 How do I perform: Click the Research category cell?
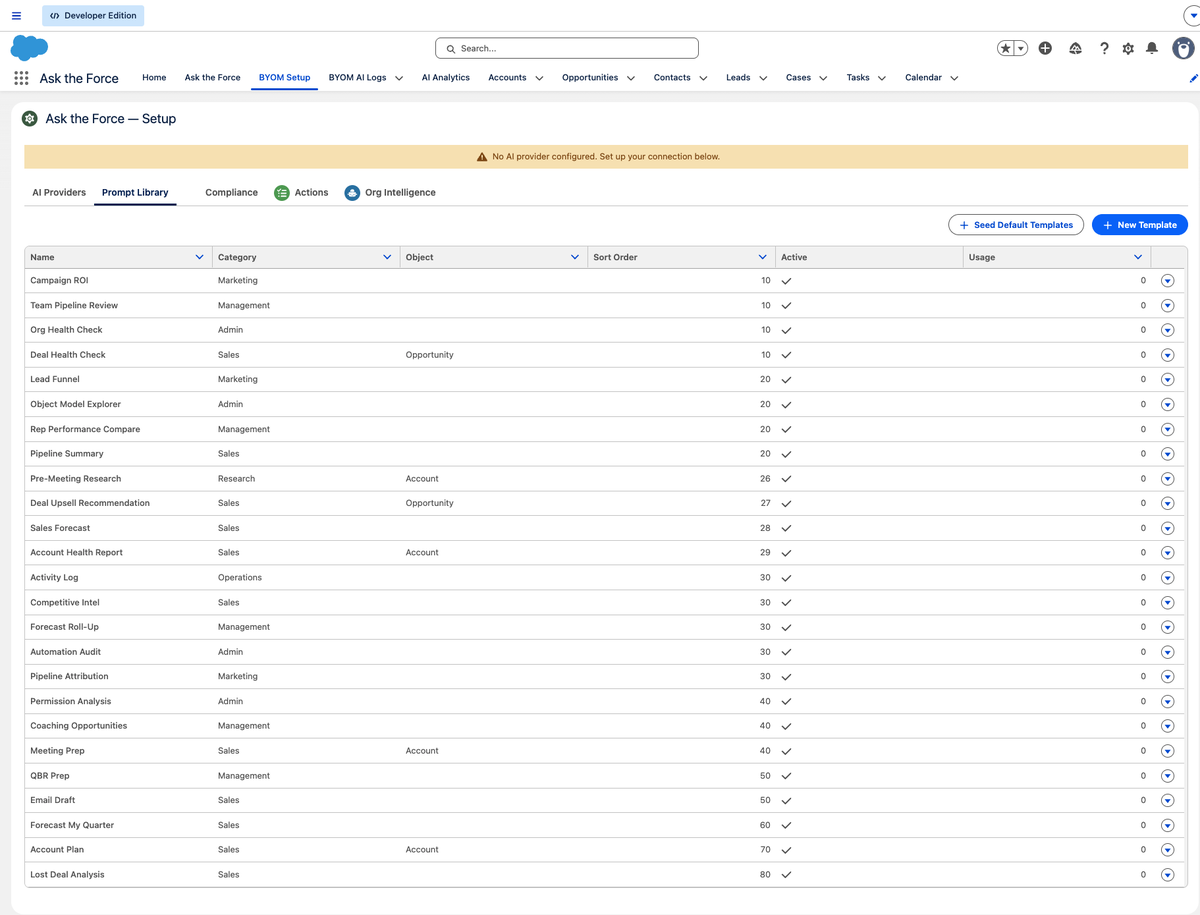236,479
